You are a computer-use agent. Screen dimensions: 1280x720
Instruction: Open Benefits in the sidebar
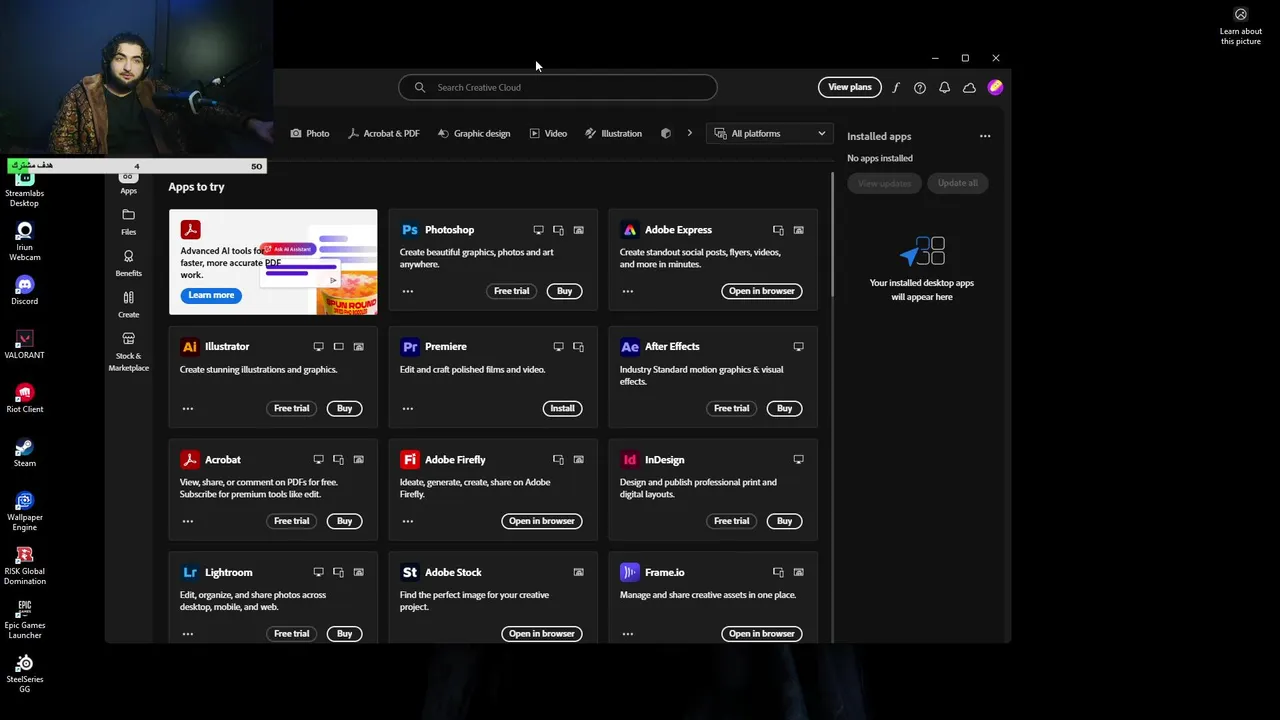tap(128, 263)
